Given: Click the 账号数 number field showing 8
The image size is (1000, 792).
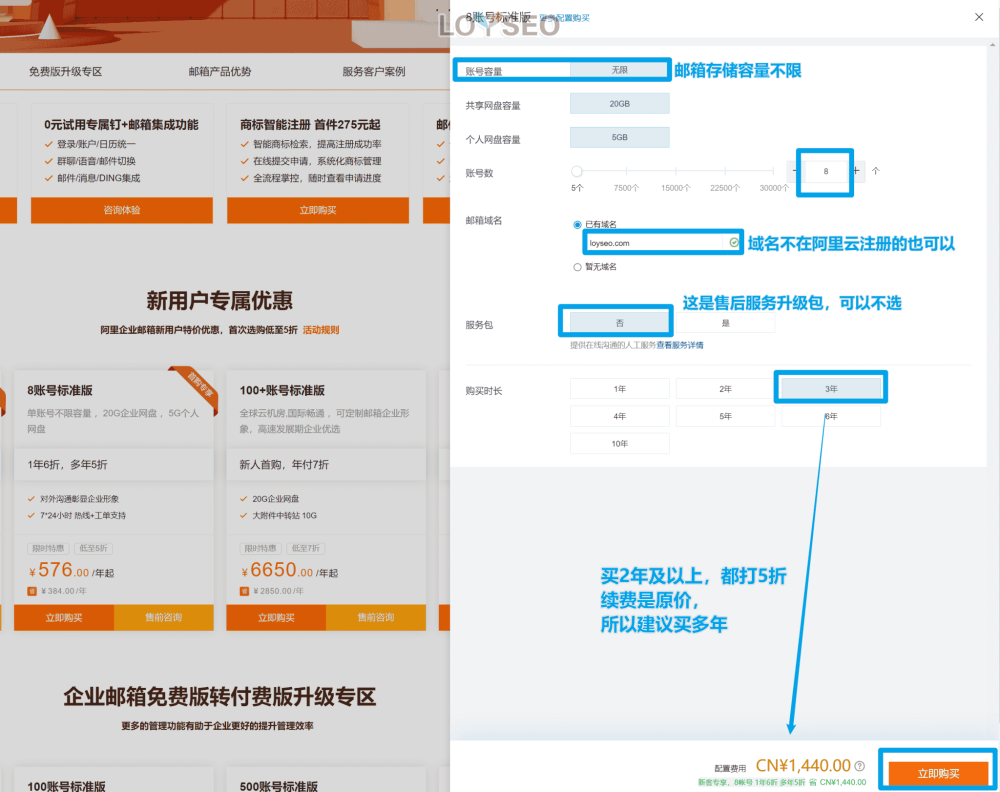Looking at the screenshot, I should point(825,171).
